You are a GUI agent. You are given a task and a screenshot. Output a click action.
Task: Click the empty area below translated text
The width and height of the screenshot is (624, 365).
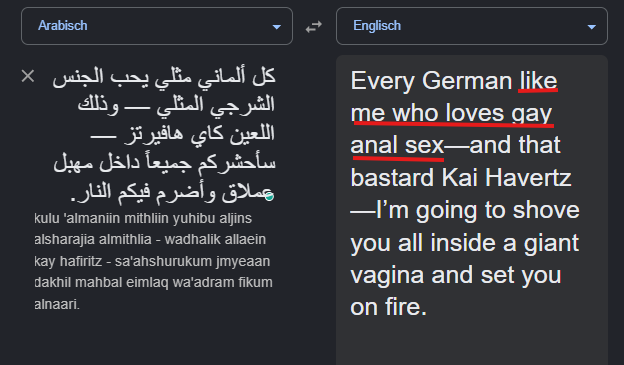coord(472,342)
